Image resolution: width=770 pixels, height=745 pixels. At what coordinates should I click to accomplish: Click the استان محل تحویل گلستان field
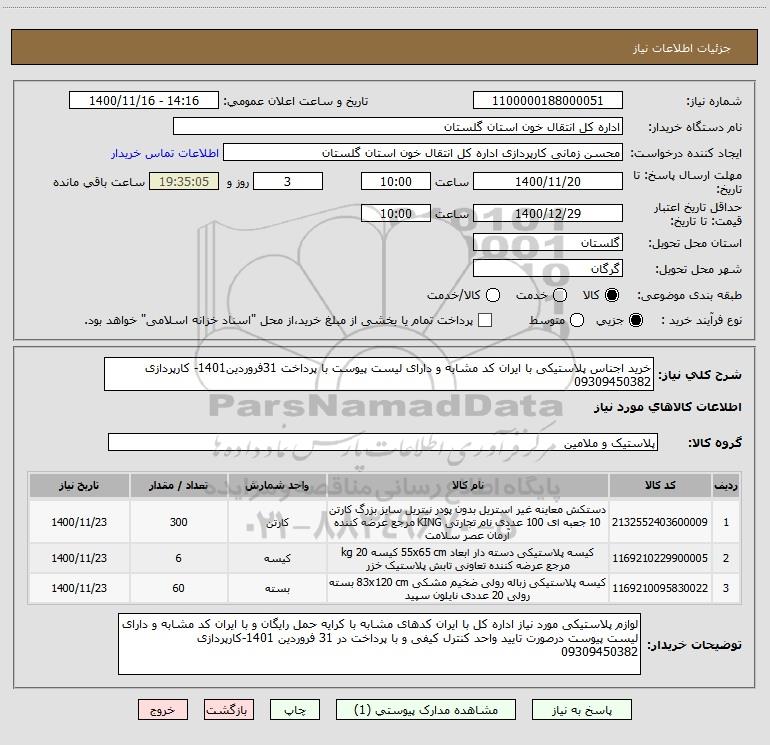pyautogui.click(x=548, y=243)
